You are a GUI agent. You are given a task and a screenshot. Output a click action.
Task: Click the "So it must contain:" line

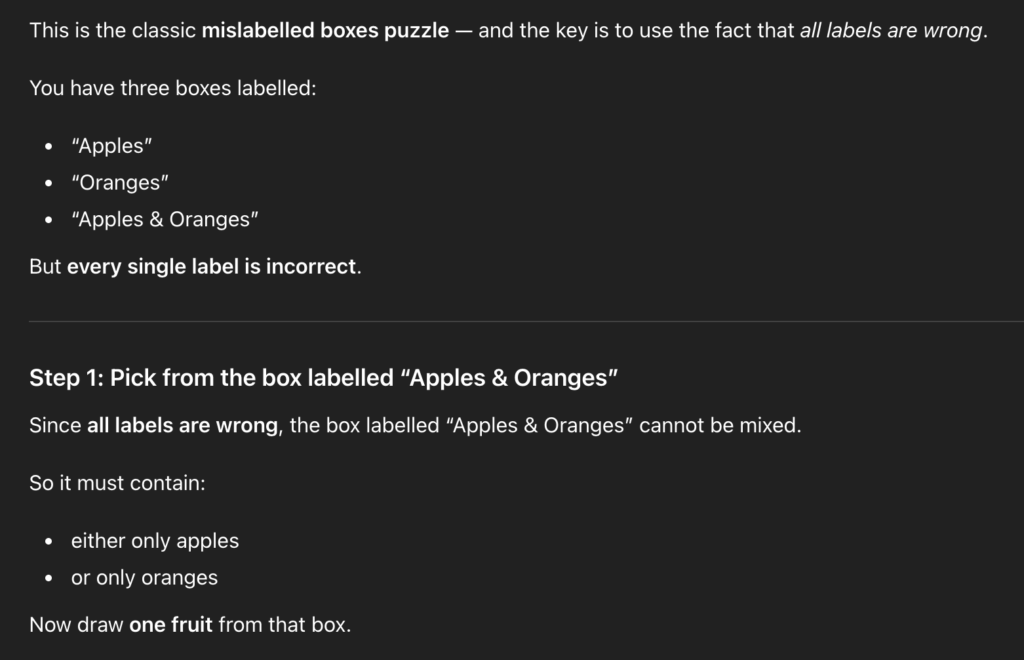pos(117,483)
